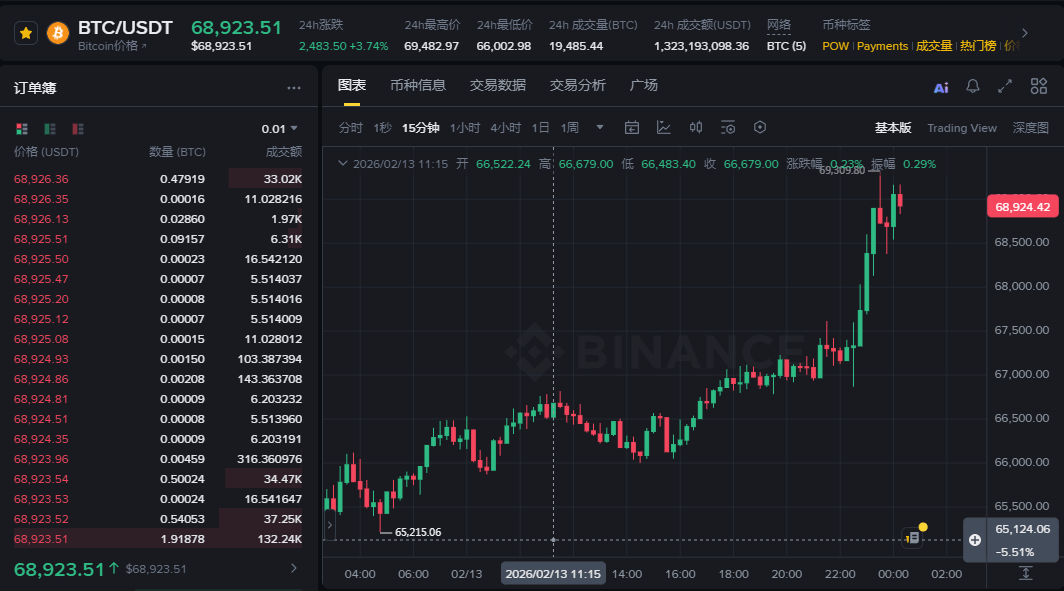This screenshot has width=1064, height=591.
Task: Switch to Trading View chart
Action: [962, 128]
